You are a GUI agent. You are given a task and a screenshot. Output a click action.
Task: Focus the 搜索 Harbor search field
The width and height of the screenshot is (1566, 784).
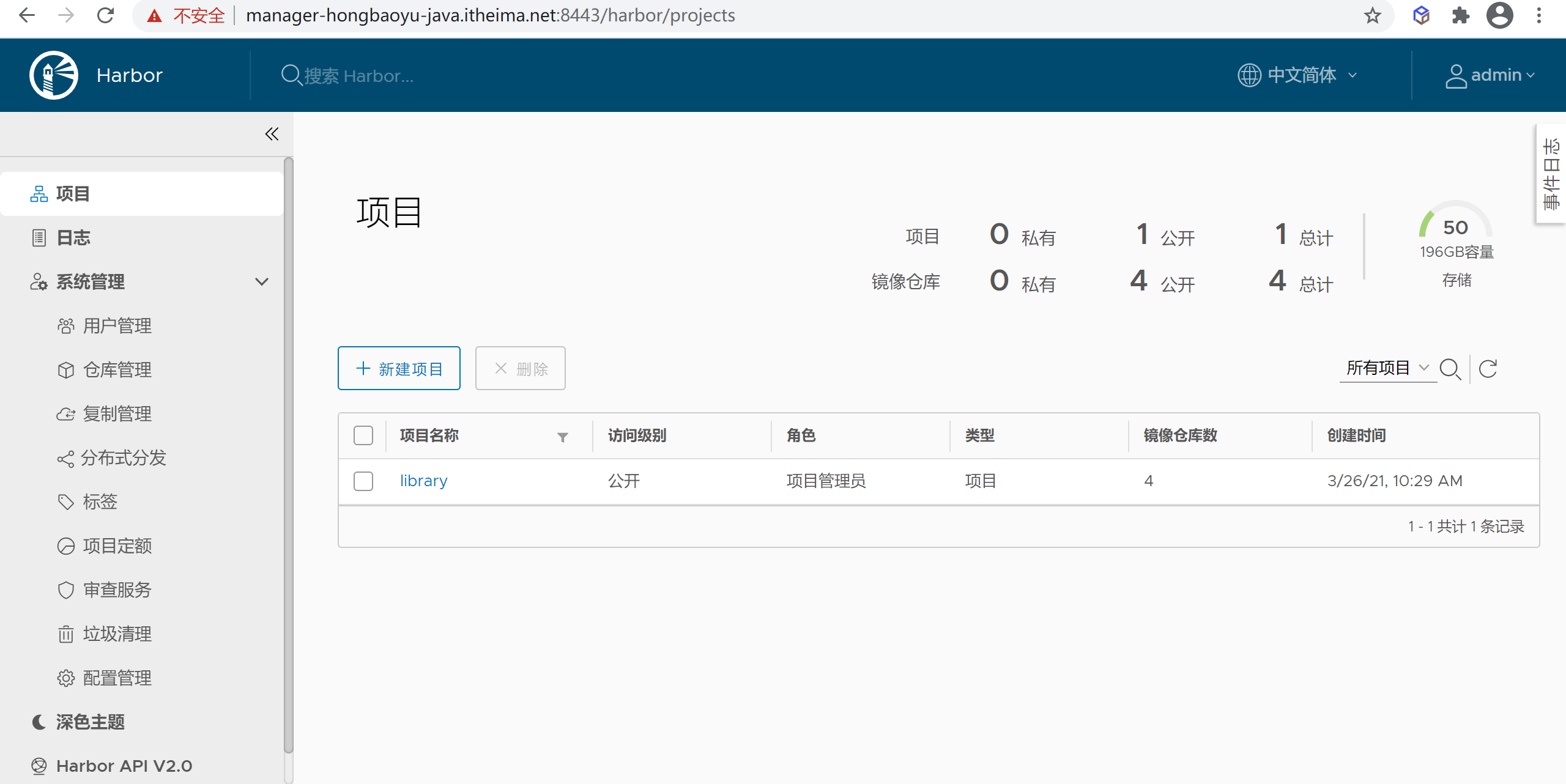click(x=358, y=76)
